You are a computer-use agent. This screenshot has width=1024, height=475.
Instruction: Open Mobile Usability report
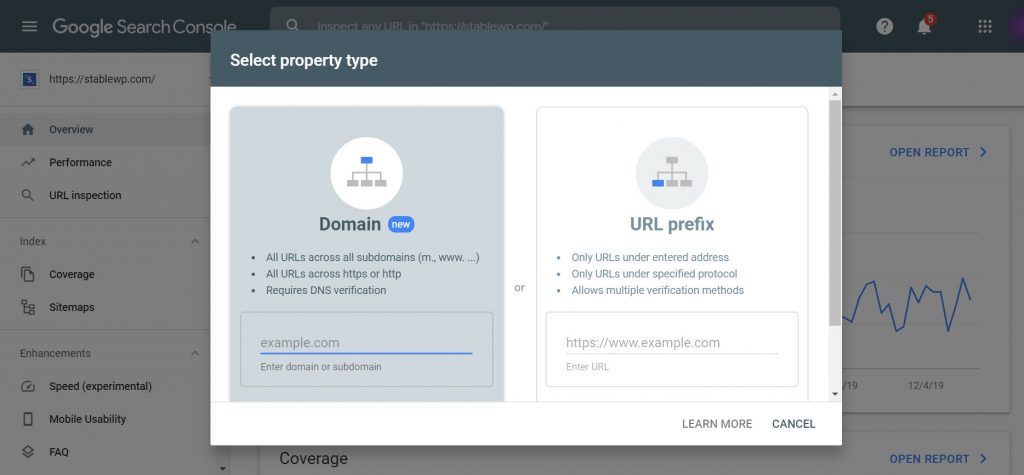pos(88,419)
